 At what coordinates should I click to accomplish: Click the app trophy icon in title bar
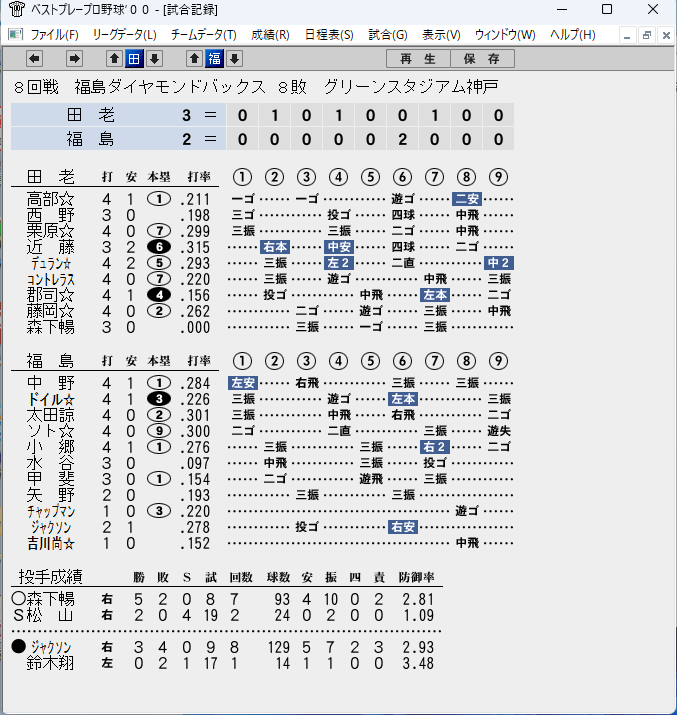[x=16, y=9]
